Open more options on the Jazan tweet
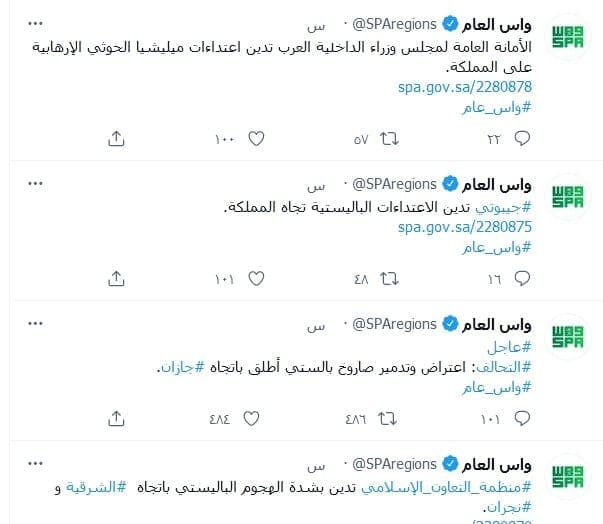Image resolution: width=603 pixels, height=524 pixels. click(35, 323)
